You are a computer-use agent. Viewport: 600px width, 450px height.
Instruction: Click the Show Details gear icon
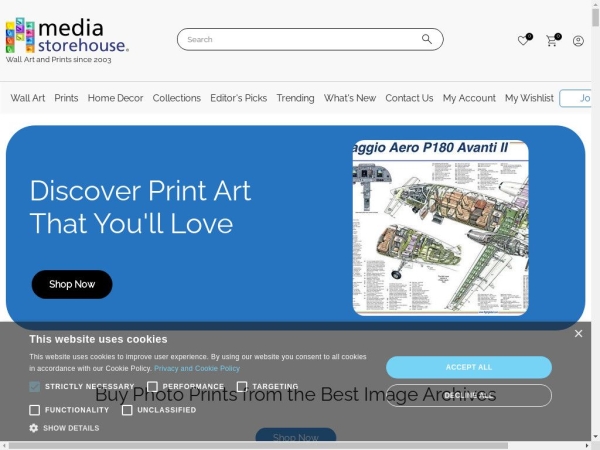pos(34,428)
